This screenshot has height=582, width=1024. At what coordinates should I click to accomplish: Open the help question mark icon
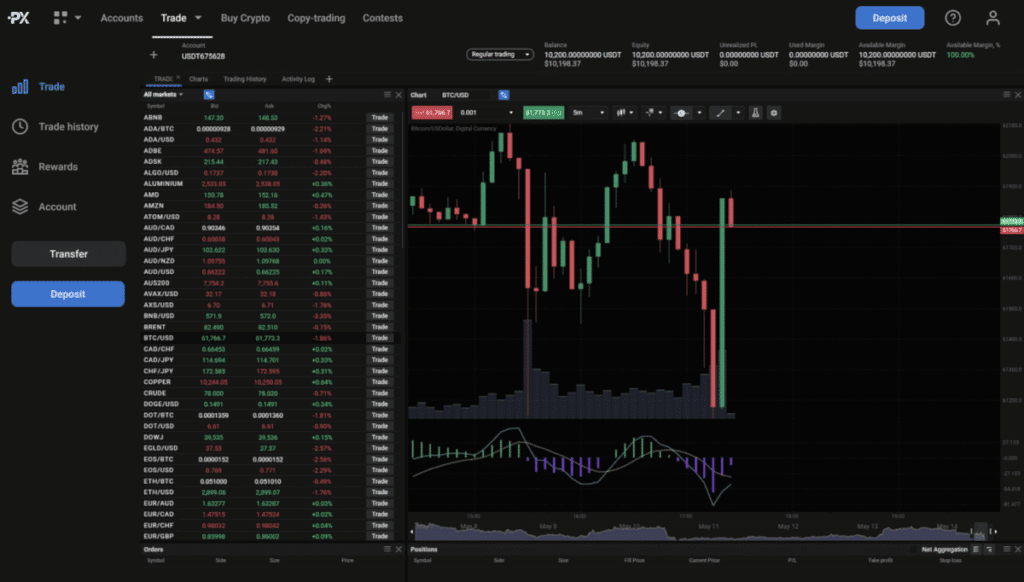(952, 18)
